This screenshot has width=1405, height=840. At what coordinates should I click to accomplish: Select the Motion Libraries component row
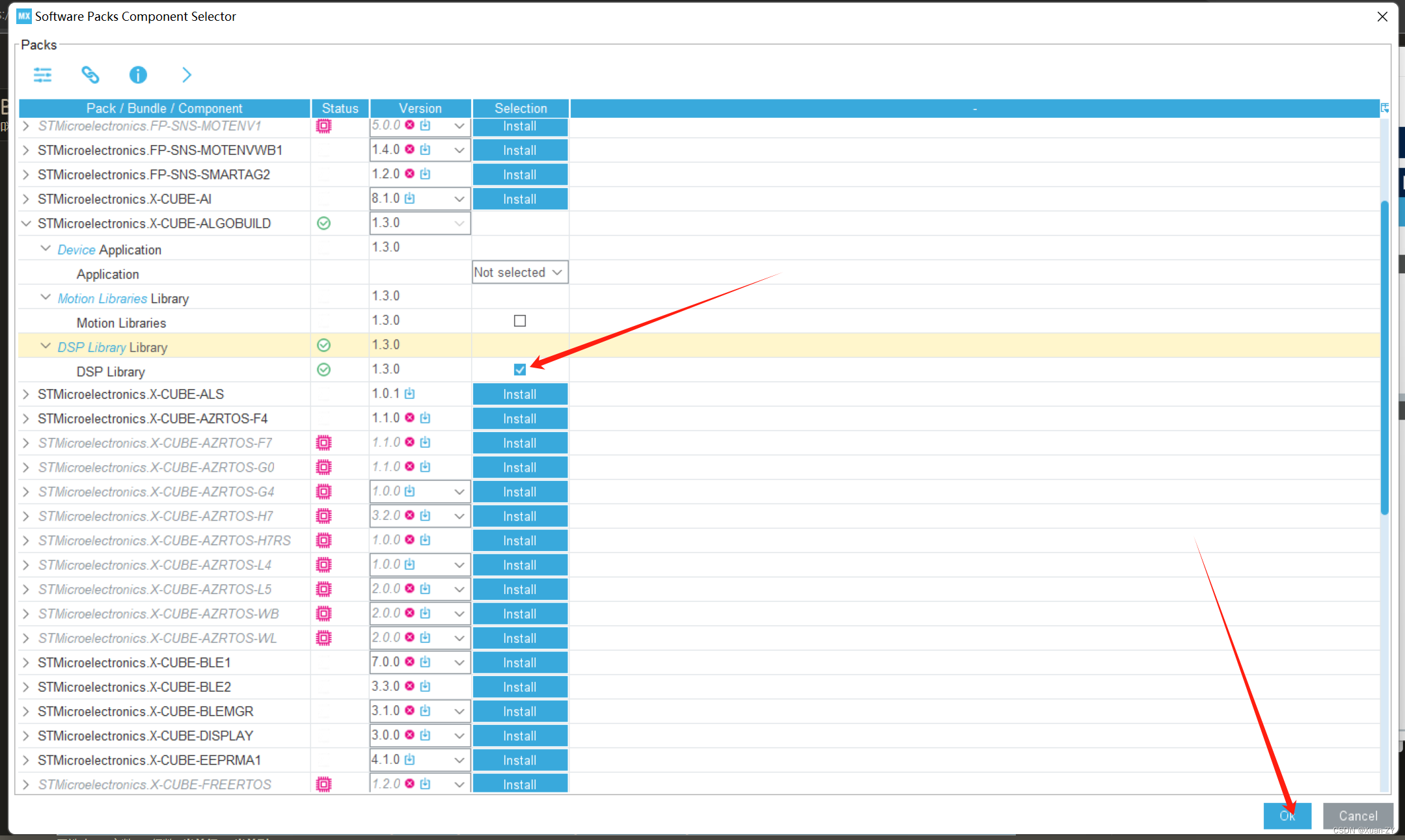pyautogui.click(x=700, y=321)
